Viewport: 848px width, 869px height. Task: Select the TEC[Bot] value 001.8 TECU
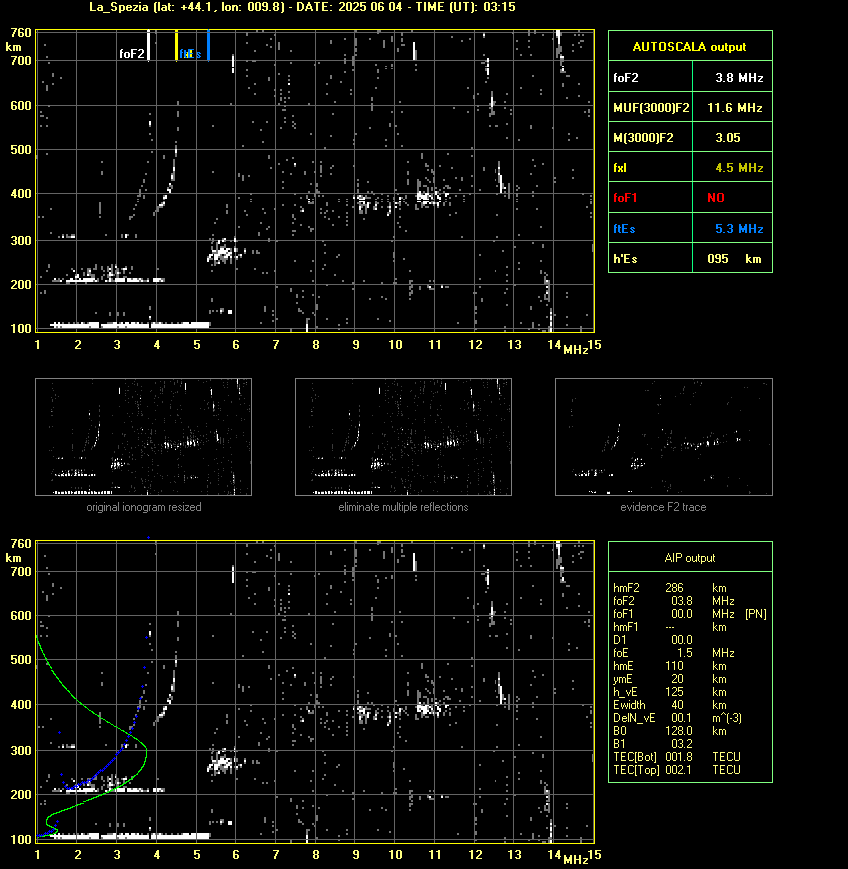(703, 757)
